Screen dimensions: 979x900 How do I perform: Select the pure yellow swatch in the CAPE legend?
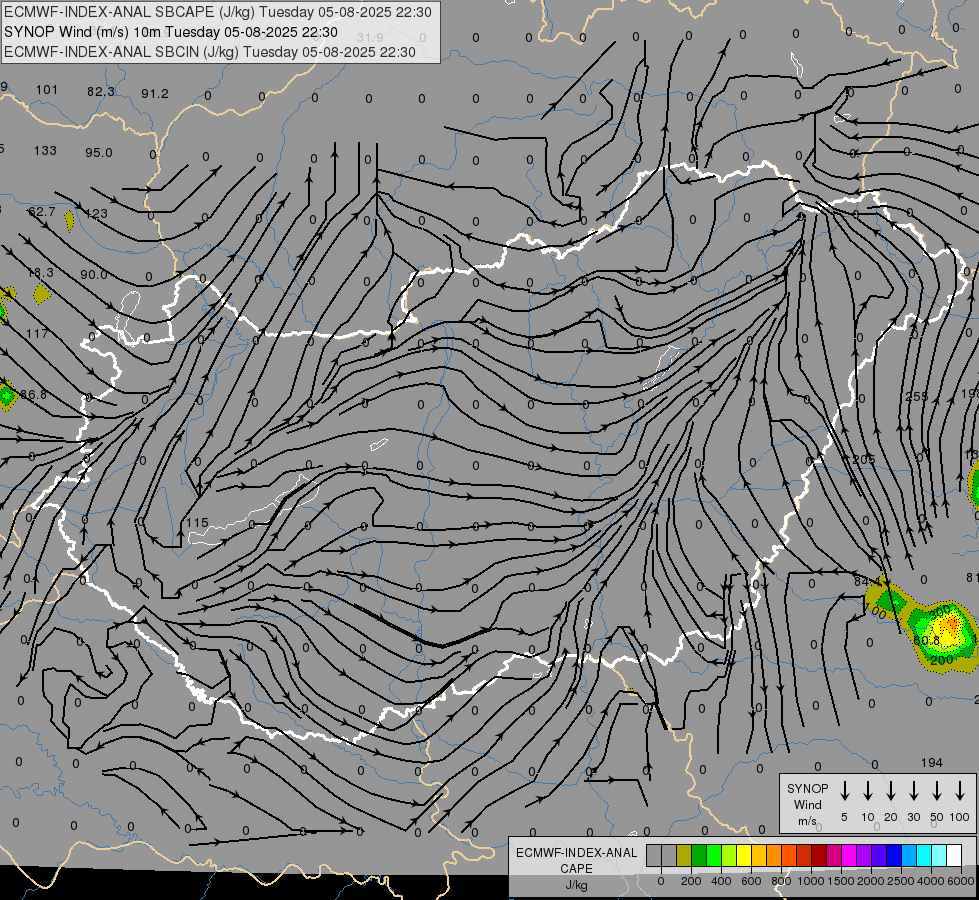click(x=744, y=856)
